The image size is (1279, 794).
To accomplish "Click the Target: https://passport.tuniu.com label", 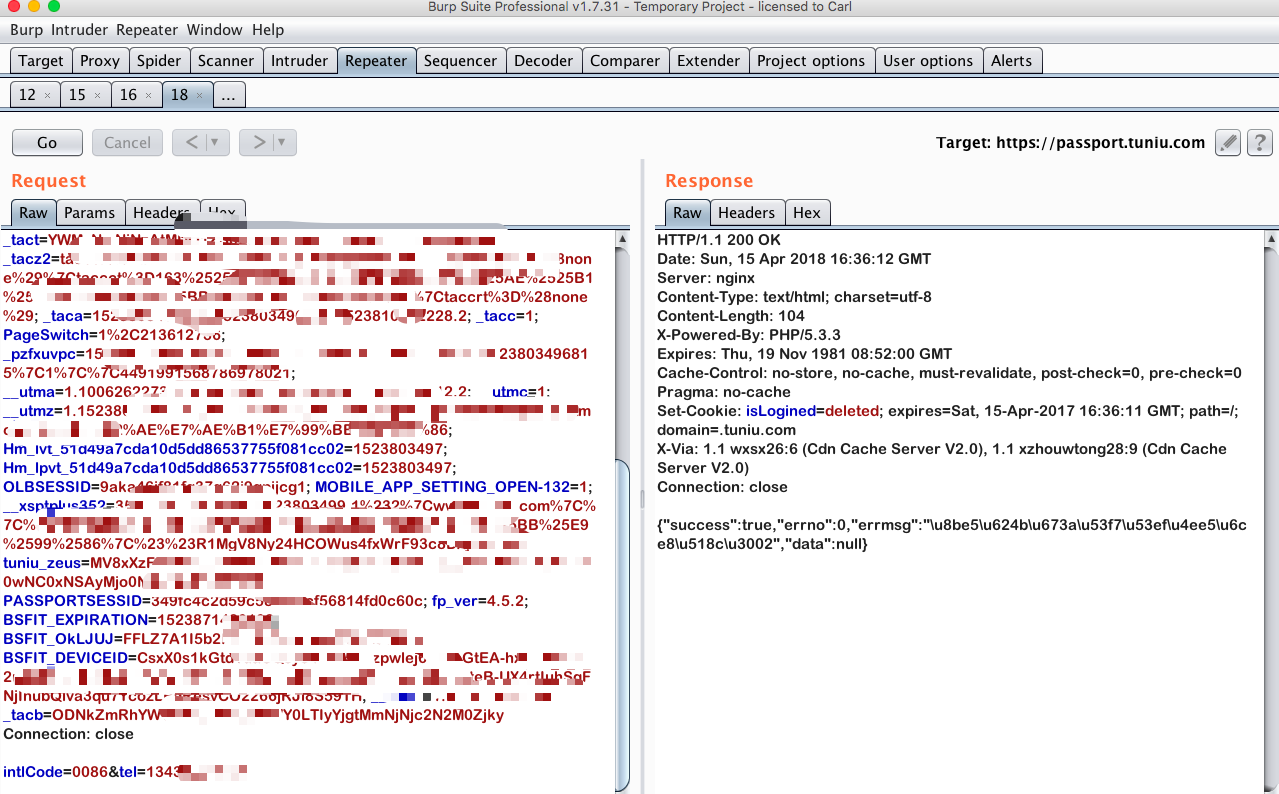I will [x=1070, y=142].
